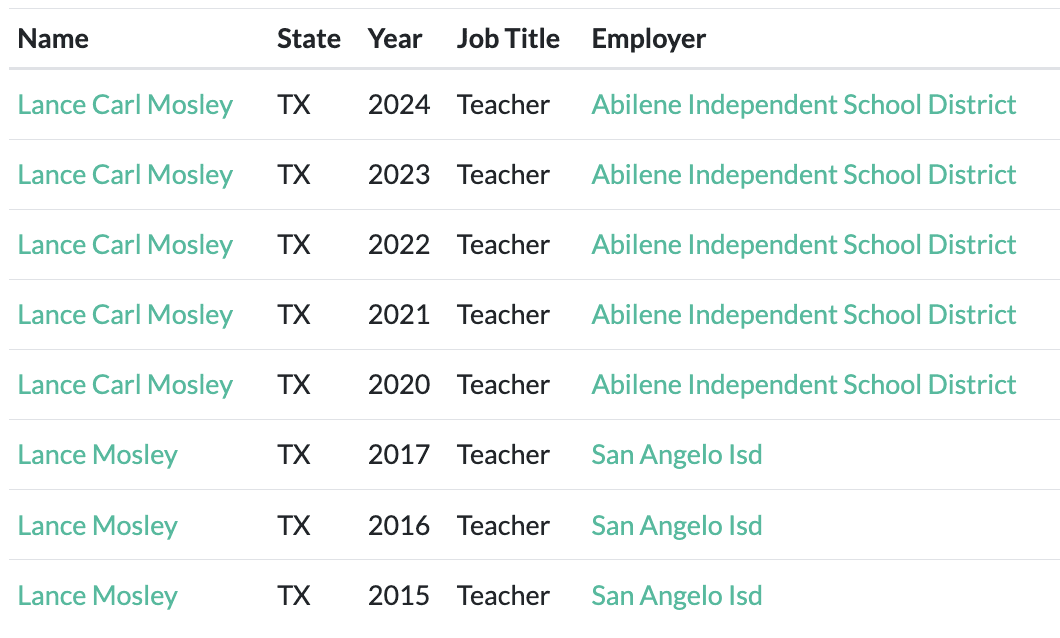Screen dimensions: 1060x638
Task: Click Abilene Independent School District link for 2021
Action: tap(803, 315)
